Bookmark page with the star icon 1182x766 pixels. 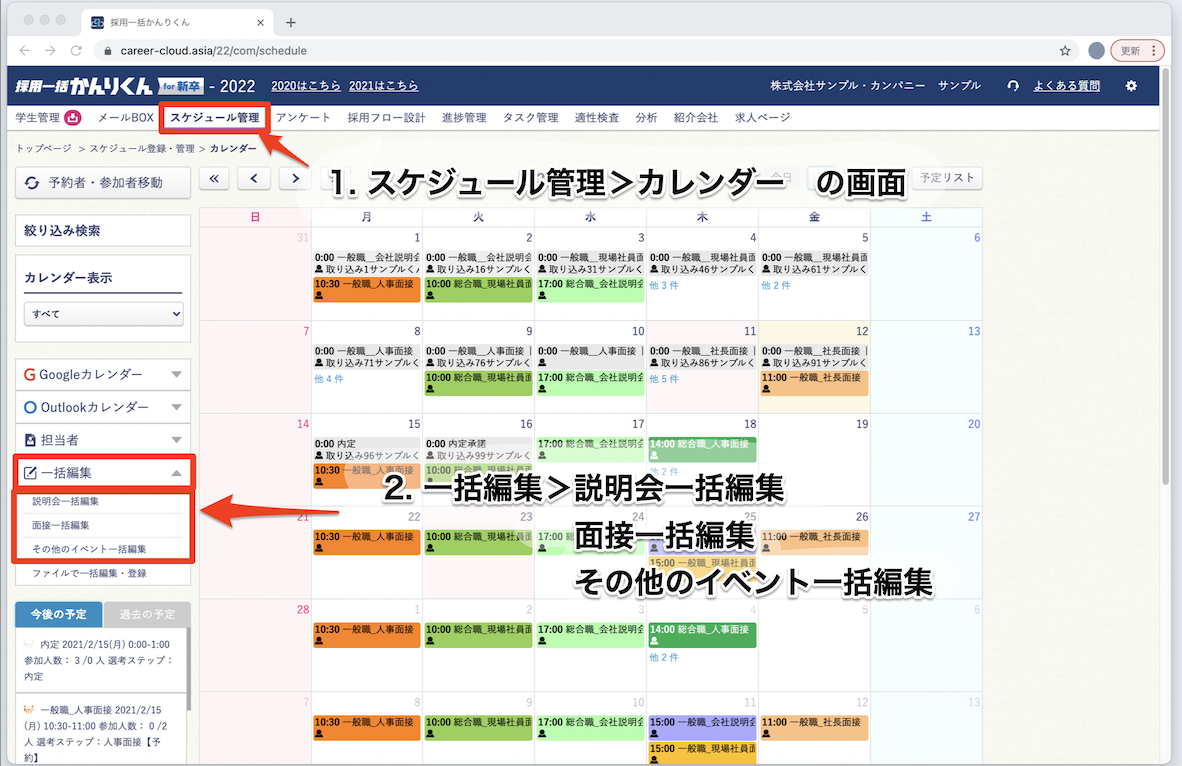(1065, 50)
